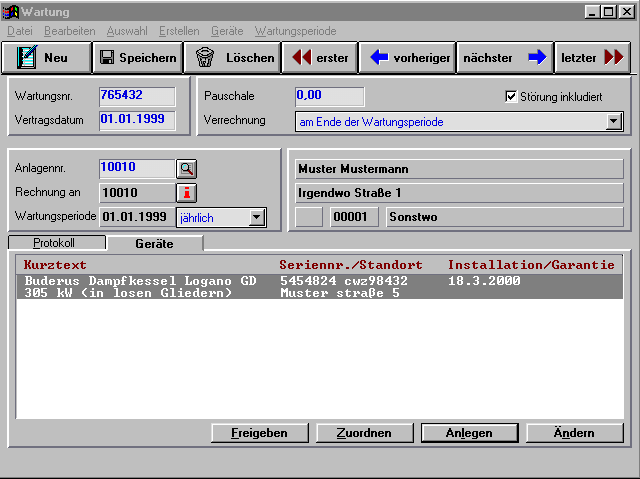
Task: Delete record using the Löschen button
Action: 235,58
